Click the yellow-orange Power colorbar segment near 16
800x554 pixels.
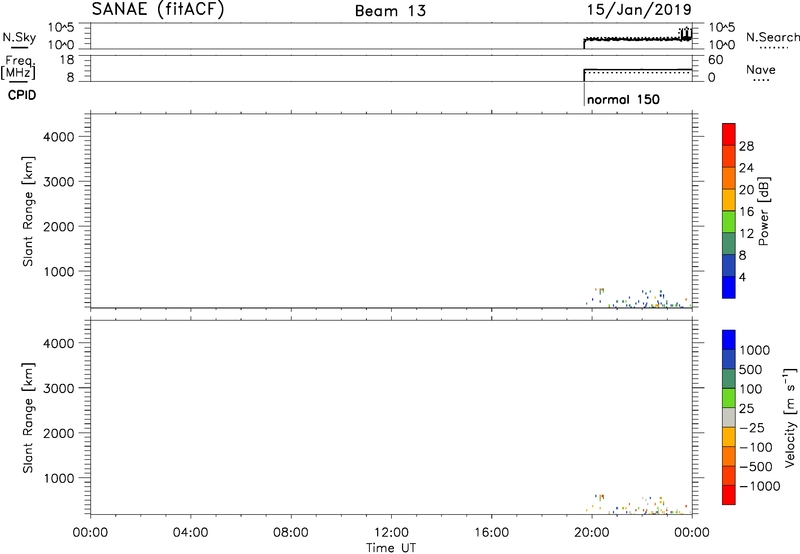click(729, 199)
